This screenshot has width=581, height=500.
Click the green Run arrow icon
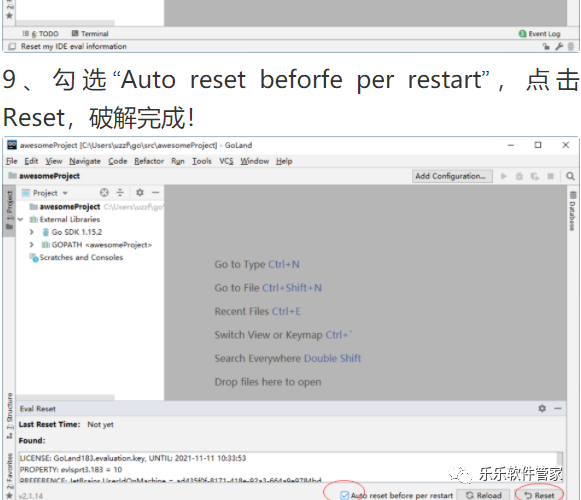point(504,176)
